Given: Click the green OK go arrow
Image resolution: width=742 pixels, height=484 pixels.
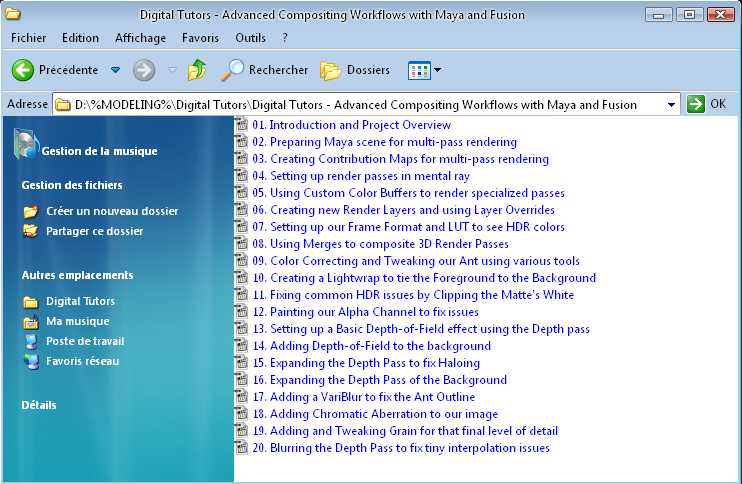Looking at the screenshot, I should click(696, 104).
